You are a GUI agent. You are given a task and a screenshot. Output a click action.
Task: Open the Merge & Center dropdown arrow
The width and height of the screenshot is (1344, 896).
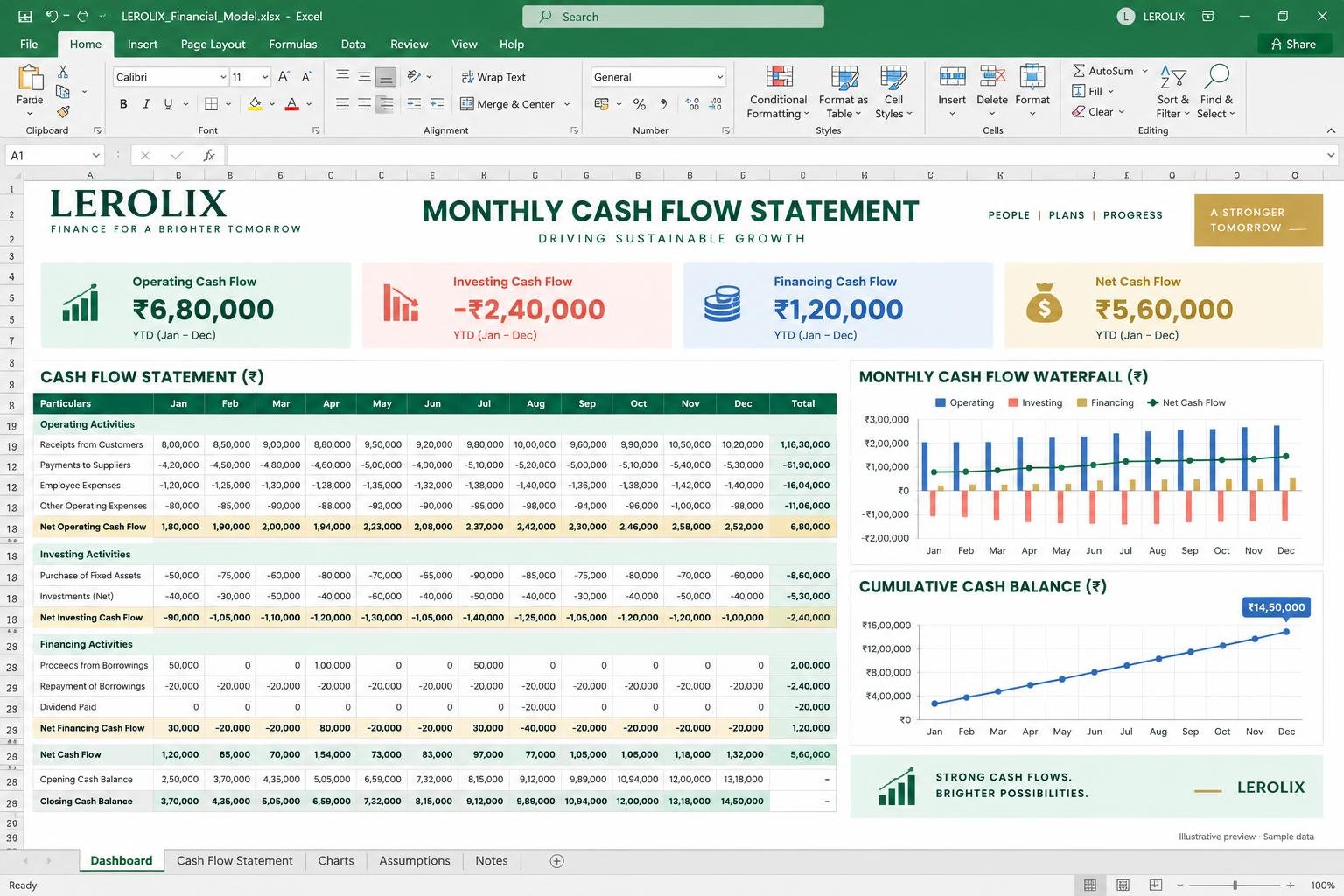pos(567,104)
